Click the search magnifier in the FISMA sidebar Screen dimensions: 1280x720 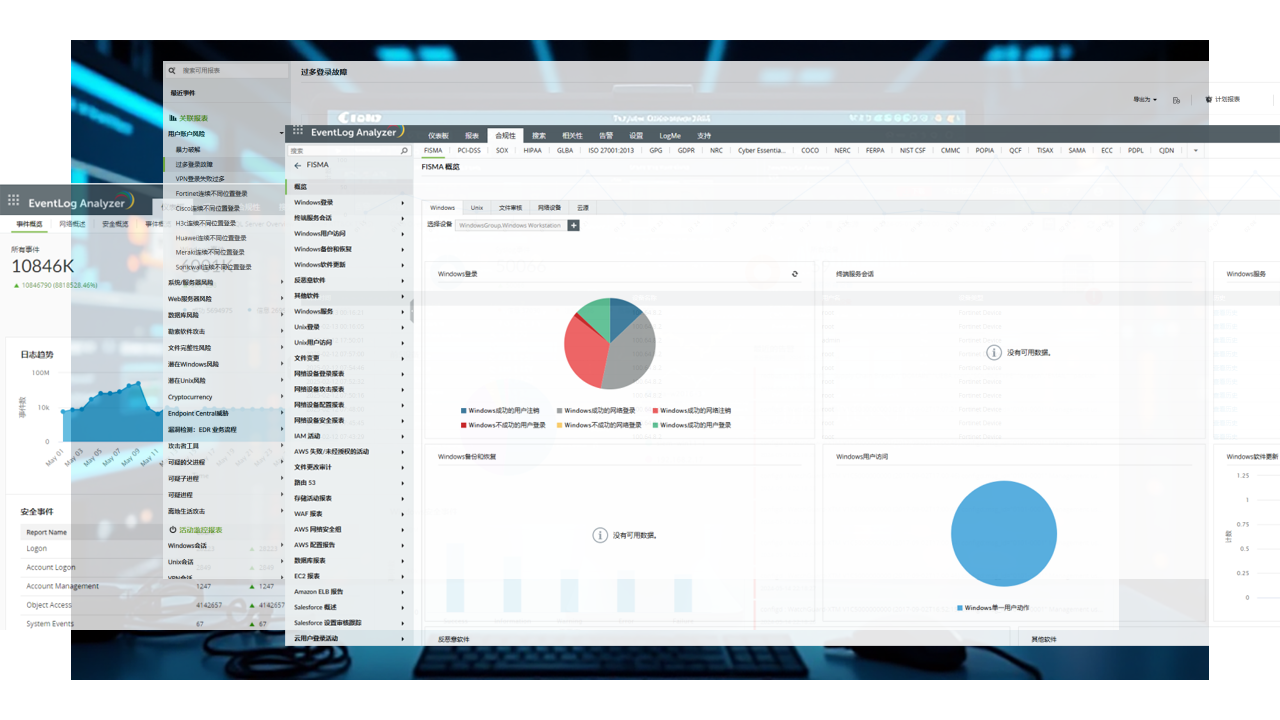click(x=404, y=151)
